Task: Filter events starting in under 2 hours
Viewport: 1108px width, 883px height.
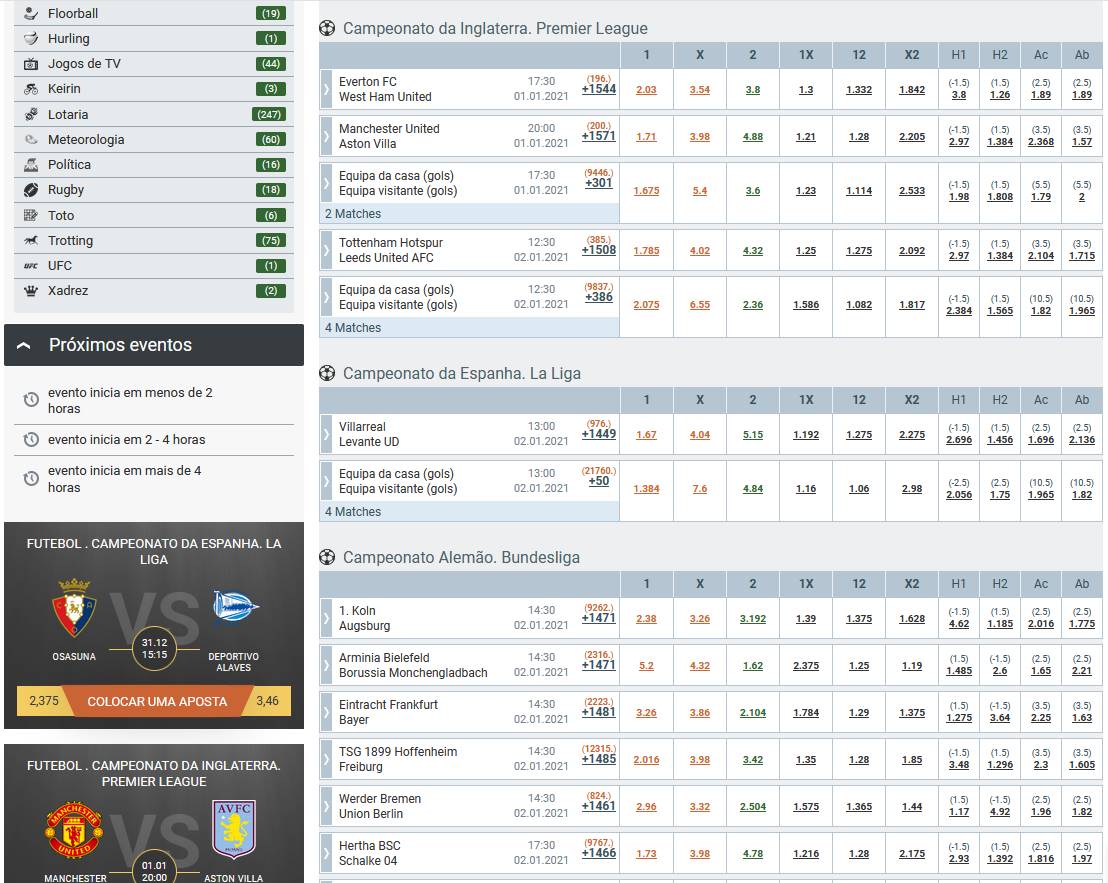Action: [154, 401]
